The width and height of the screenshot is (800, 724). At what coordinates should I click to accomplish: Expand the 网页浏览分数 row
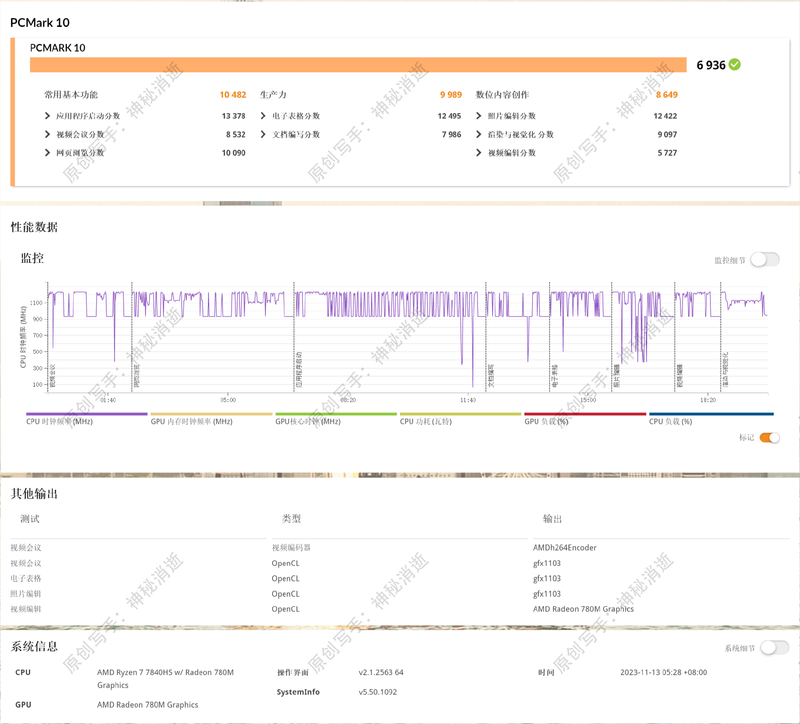coord(47,153)
